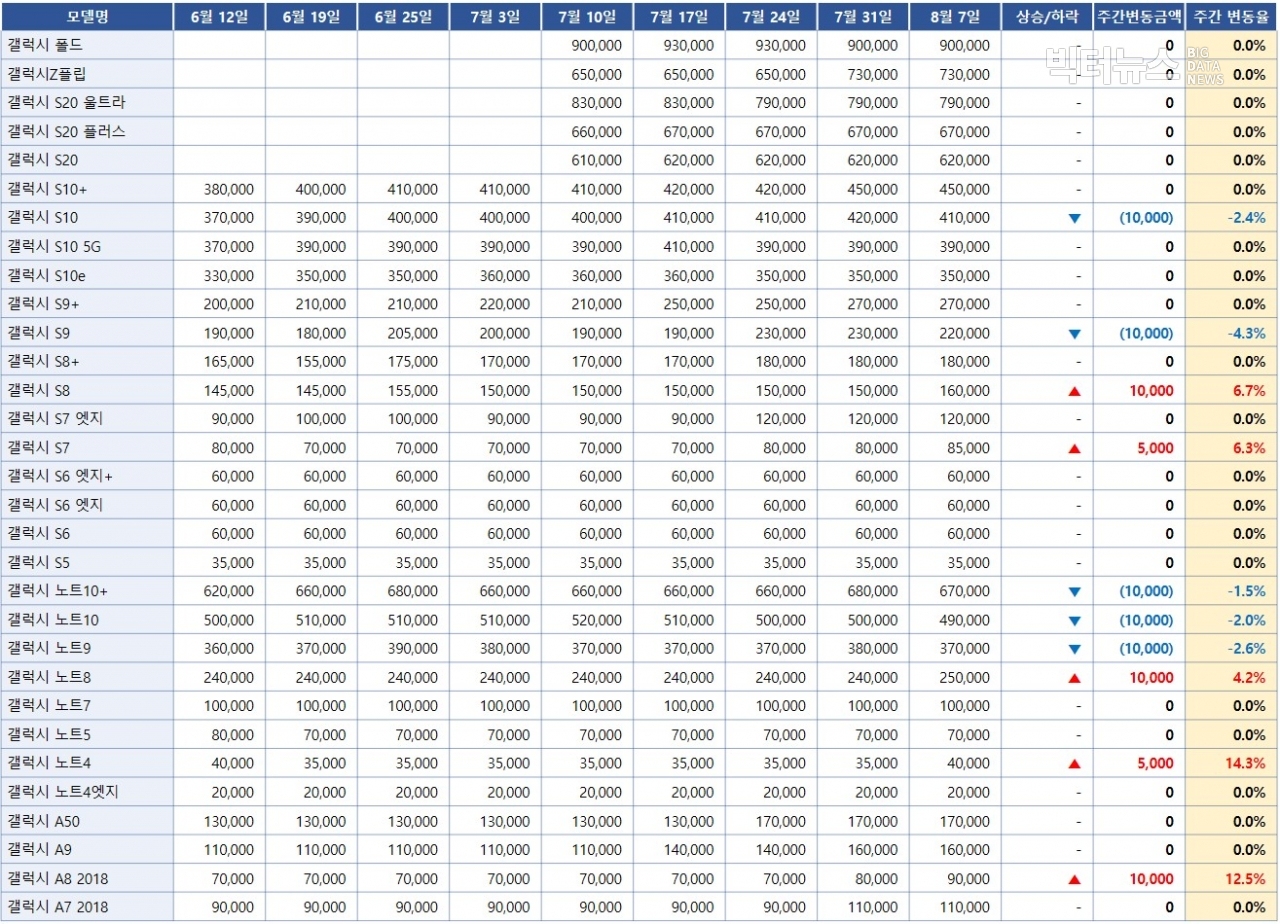Click the 갤럭시 S20 울트라 model name
The height and width of the screenshot is (924, 1280).
tap(67, 103)
